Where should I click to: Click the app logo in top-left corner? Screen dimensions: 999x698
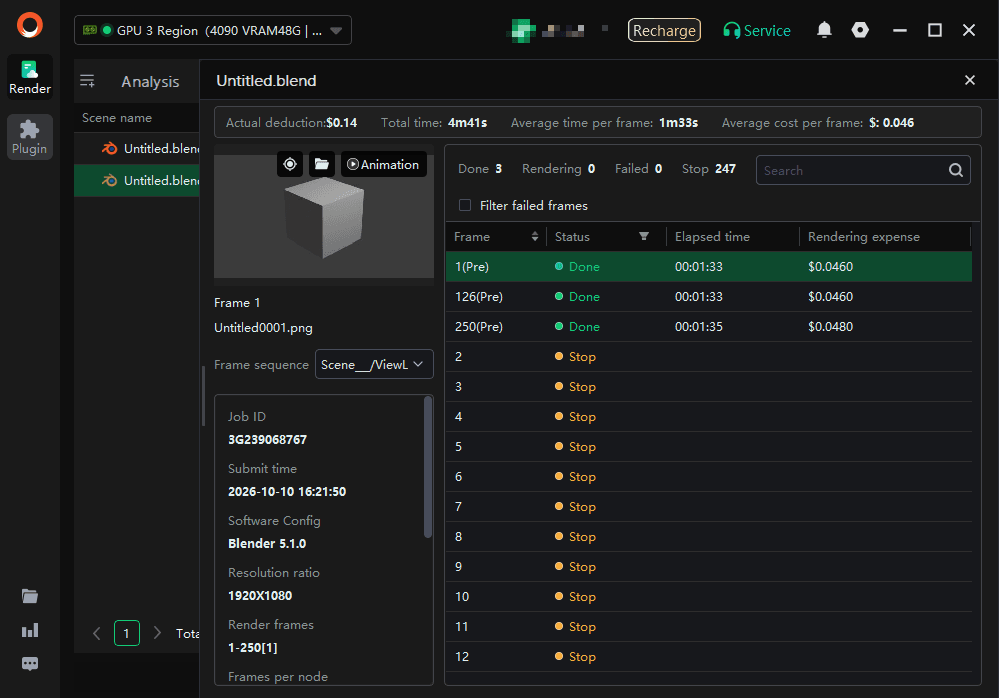tap(30, 25)
